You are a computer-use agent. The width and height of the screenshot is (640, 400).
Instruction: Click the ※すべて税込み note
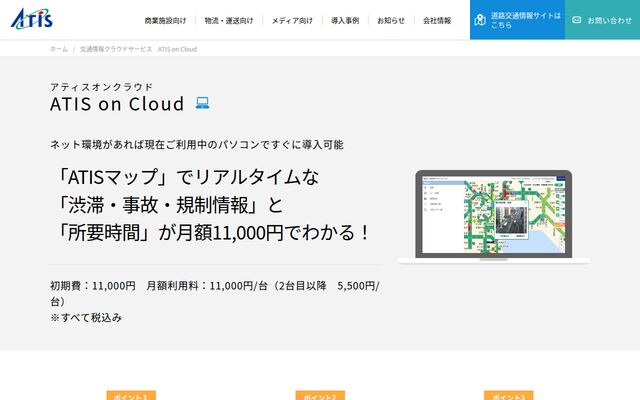pos(86,317)
